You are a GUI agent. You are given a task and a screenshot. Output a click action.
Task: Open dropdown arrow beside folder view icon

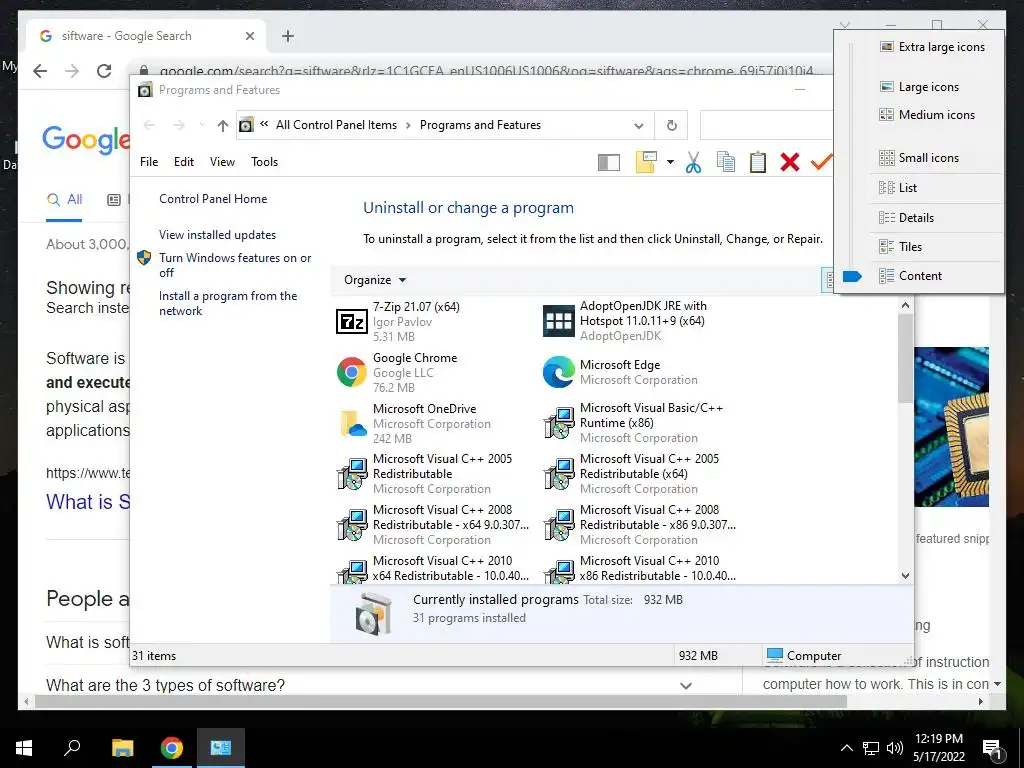click(x=670, y=162)
